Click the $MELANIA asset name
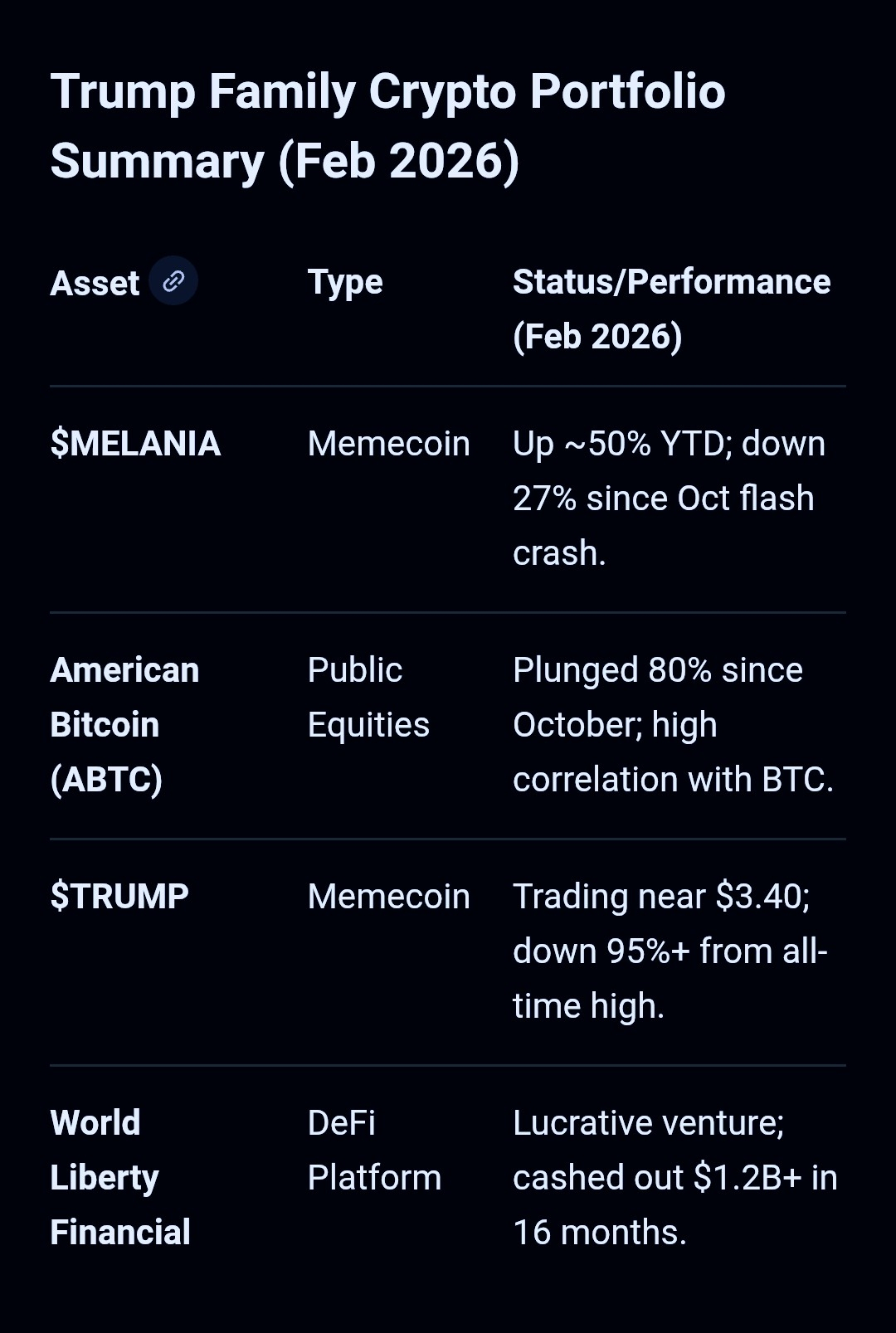This screenshot has width=896, height=1333. 135,444
